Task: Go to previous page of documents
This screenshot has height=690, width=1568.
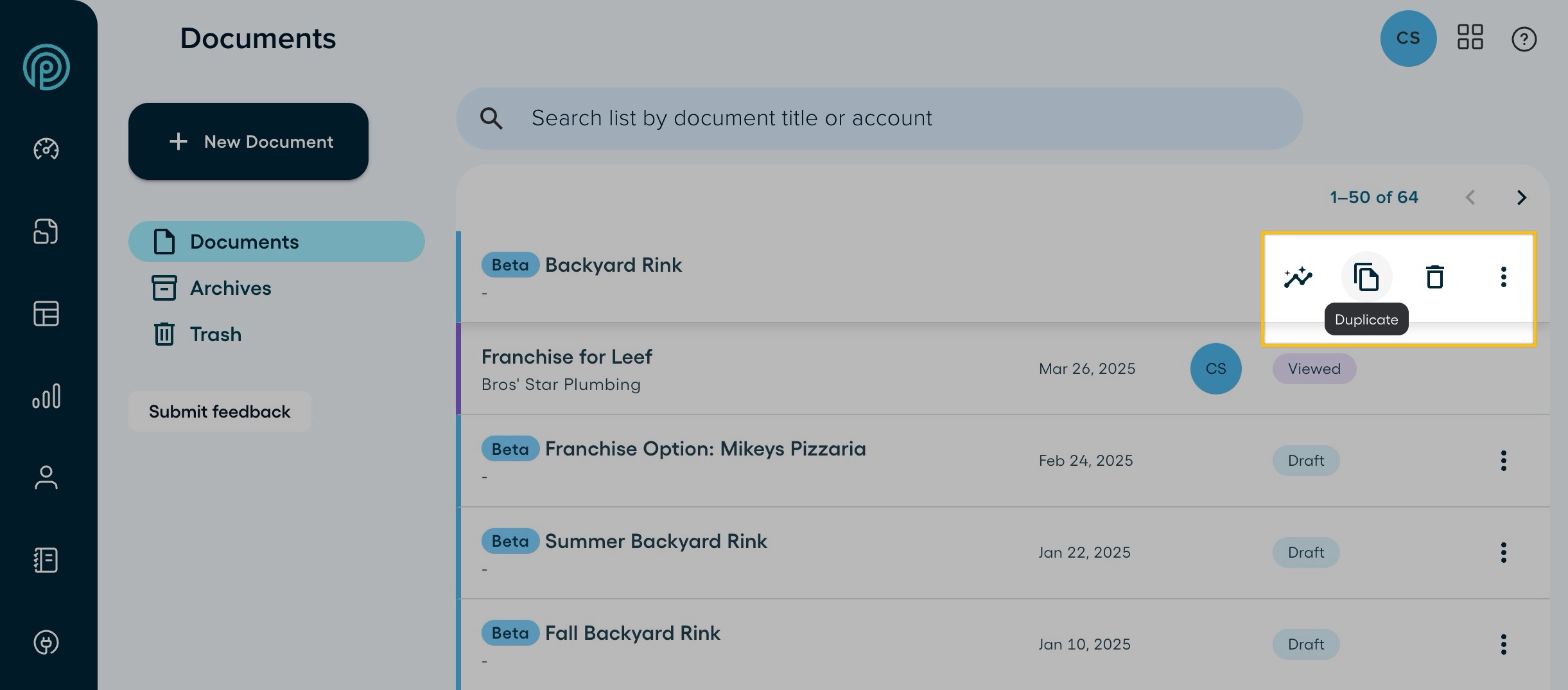Action: tap(1470, 197)
